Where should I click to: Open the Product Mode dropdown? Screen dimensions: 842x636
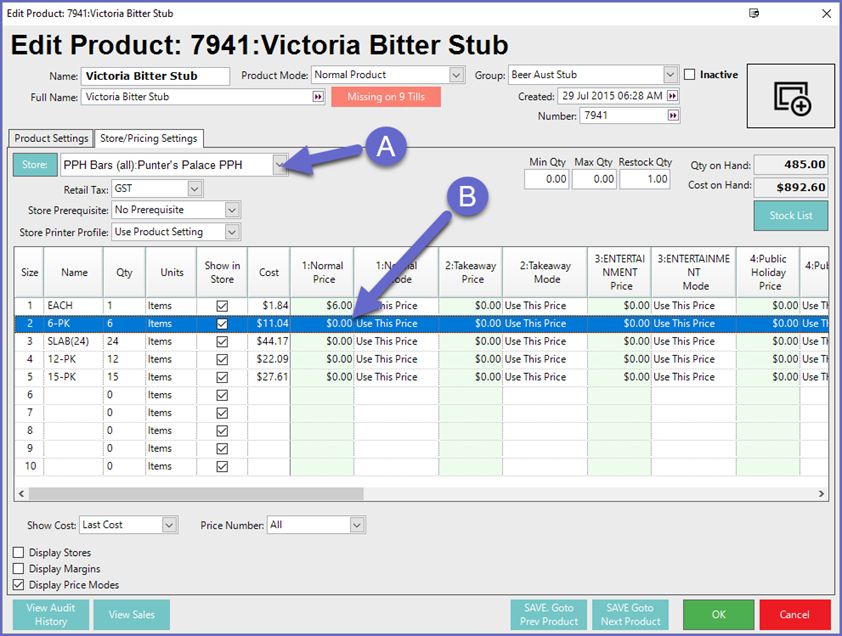coord(456,75)
